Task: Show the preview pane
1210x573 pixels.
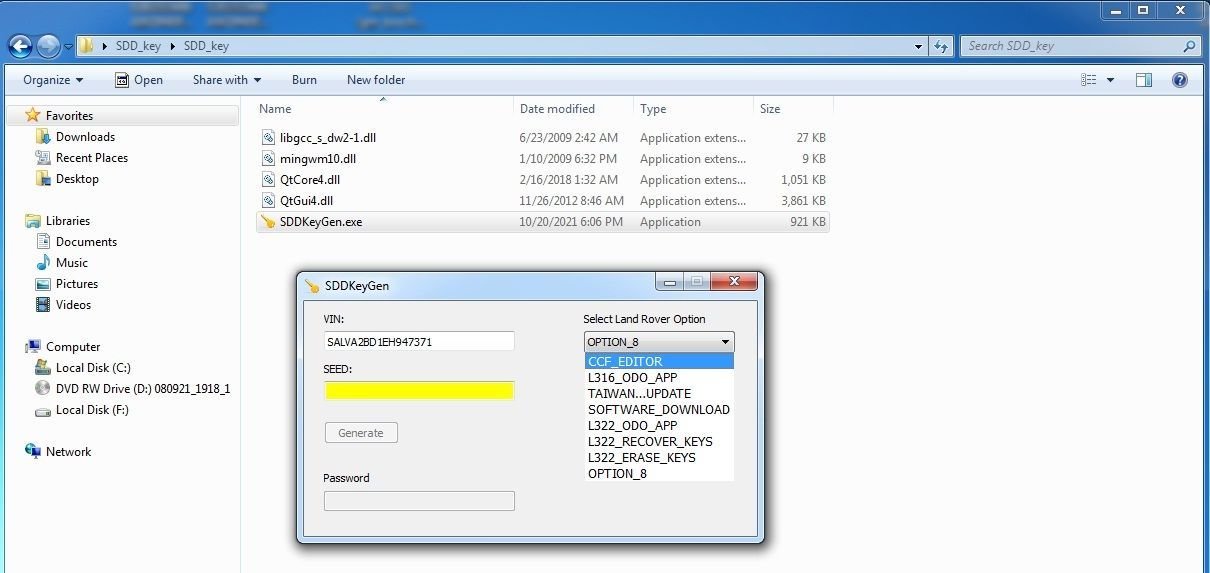Action: pyautogui.click(x=1144, y=80)
